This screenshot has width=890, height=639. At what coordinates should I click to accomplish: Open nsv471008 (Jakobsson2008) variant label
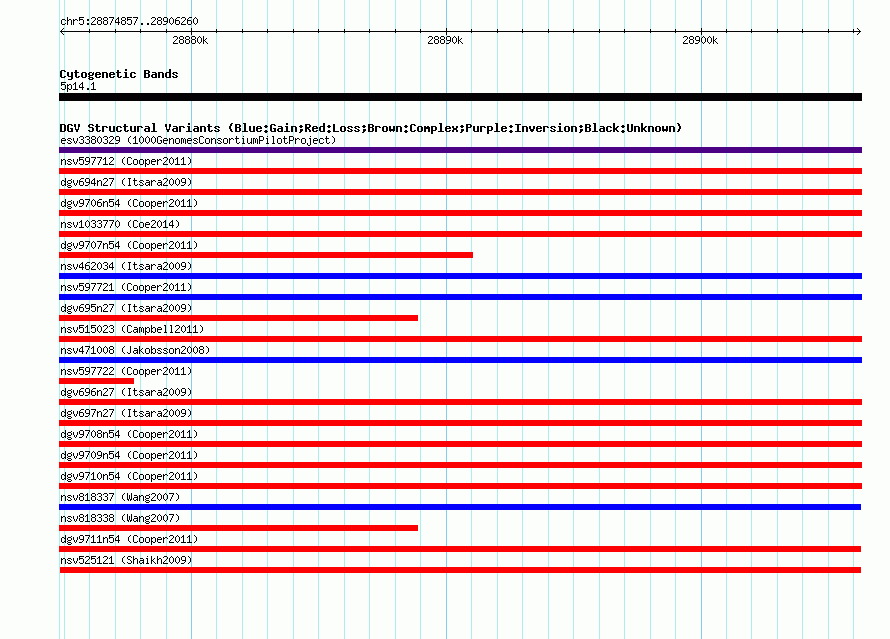[135, 350]
